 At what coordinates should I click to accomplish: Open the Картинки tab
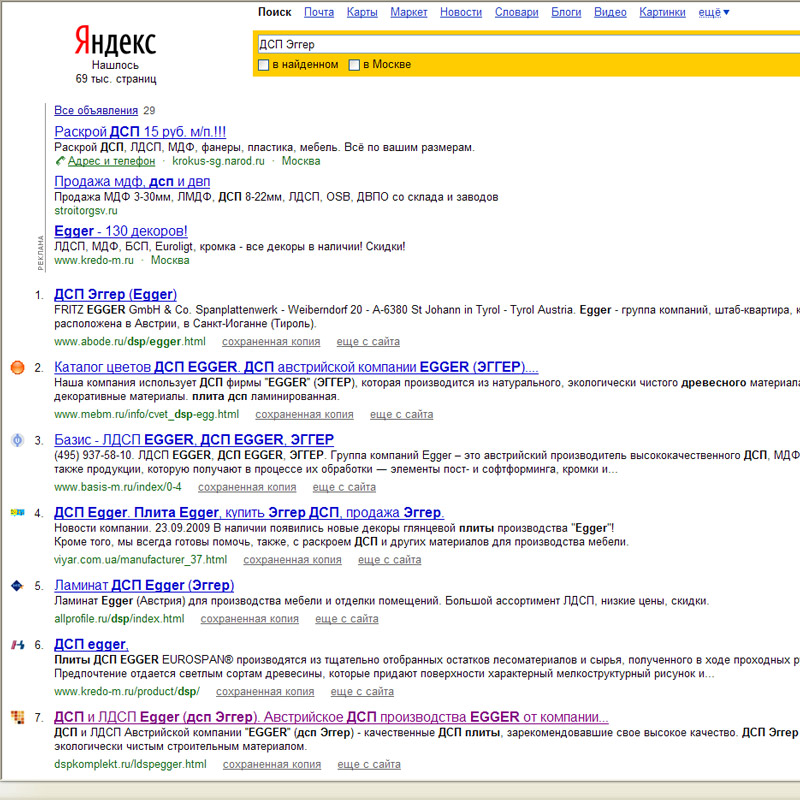[662, 12]
